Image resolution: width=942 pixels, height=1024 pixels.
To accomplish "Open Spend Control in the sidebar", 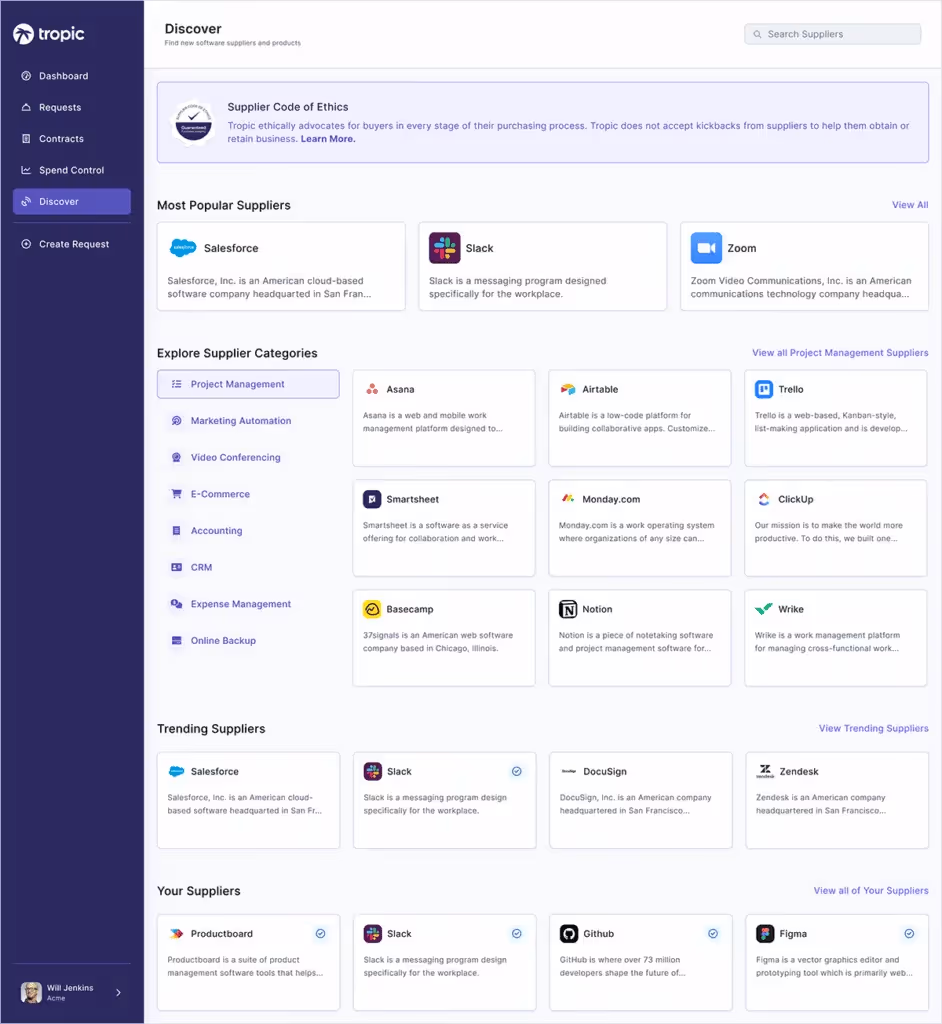I will (72, 170).
